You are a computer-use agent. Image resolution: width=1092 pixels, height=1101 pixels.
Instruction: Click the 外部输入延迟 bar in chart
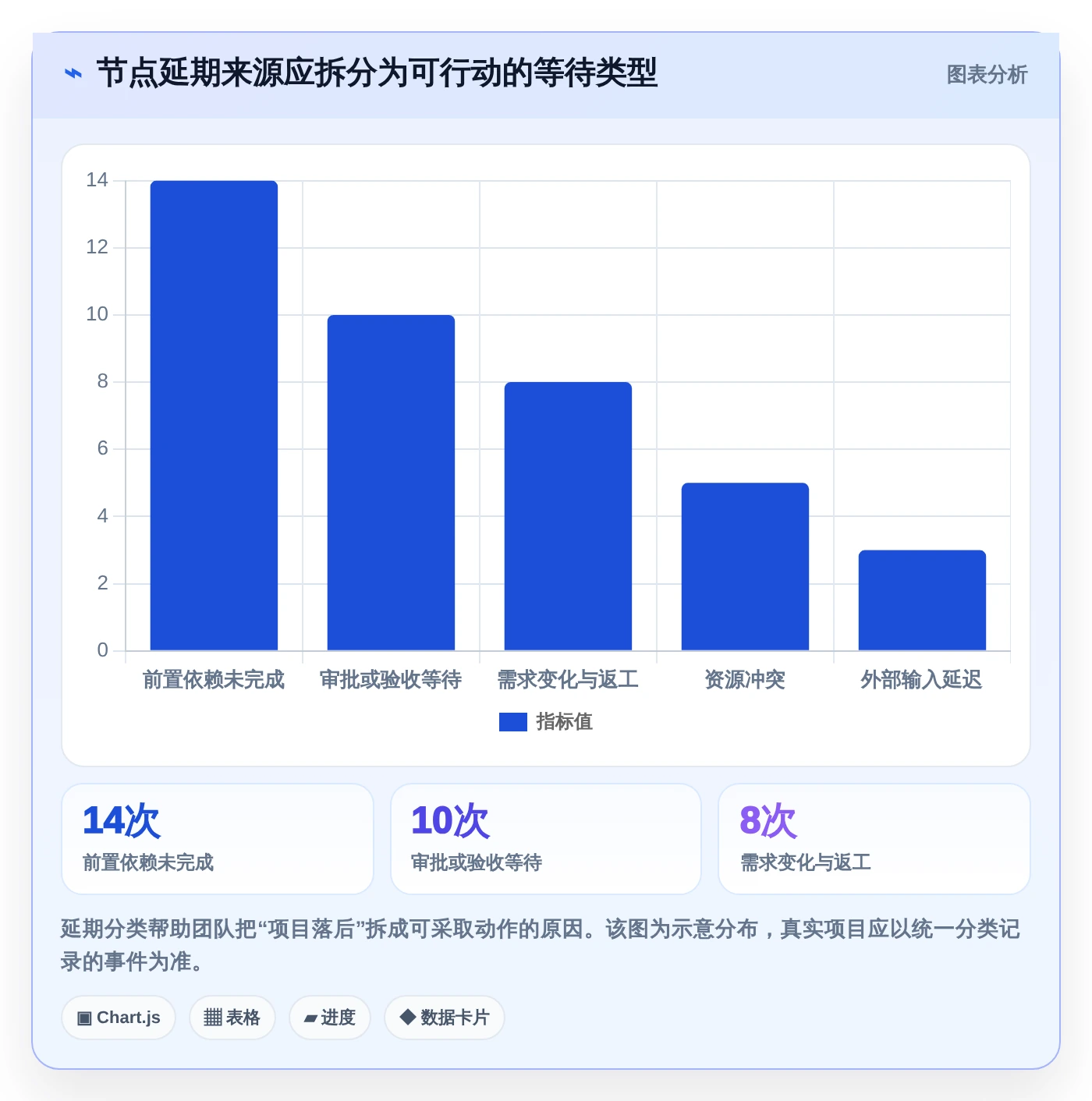(x=922, y=600)
